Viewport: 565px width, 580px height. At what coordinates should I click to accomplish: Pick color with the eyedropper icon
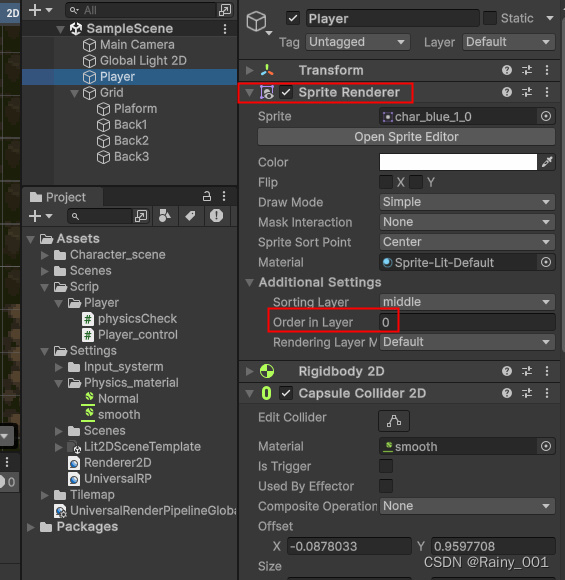(x=547, y=162)
